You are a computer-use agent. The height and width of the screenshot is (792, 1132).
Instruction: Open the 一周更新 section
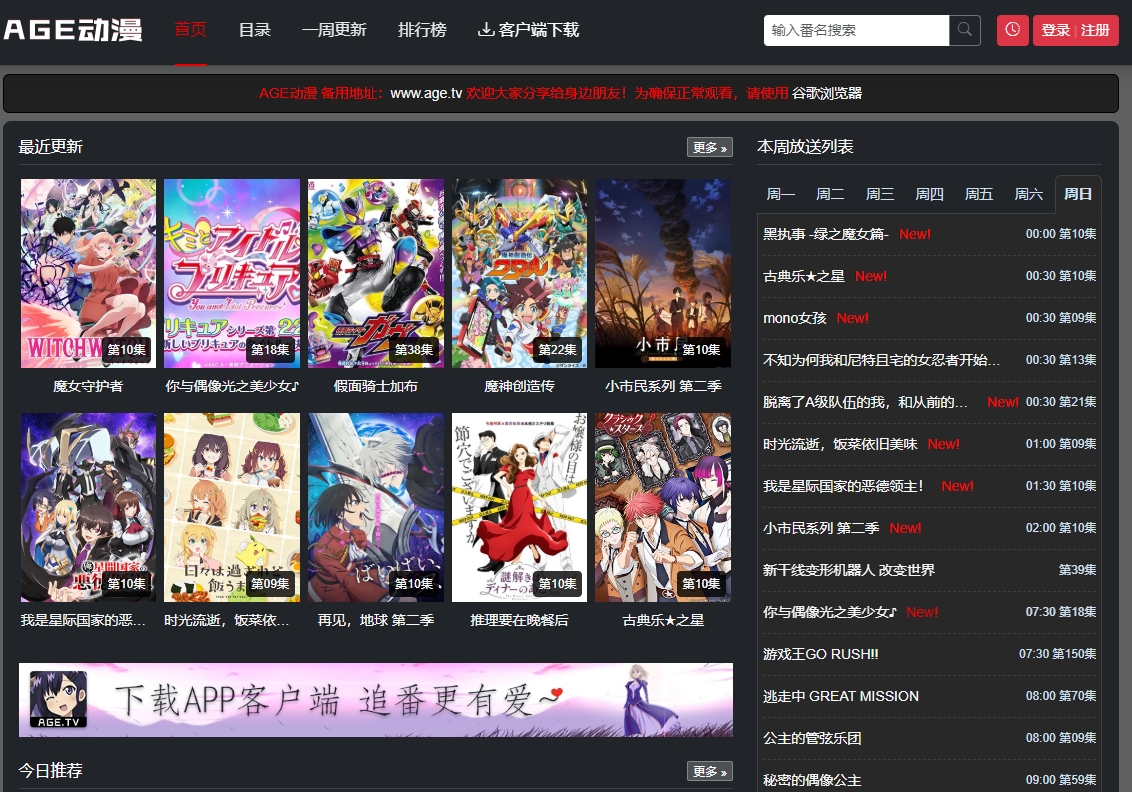point(334,30)
